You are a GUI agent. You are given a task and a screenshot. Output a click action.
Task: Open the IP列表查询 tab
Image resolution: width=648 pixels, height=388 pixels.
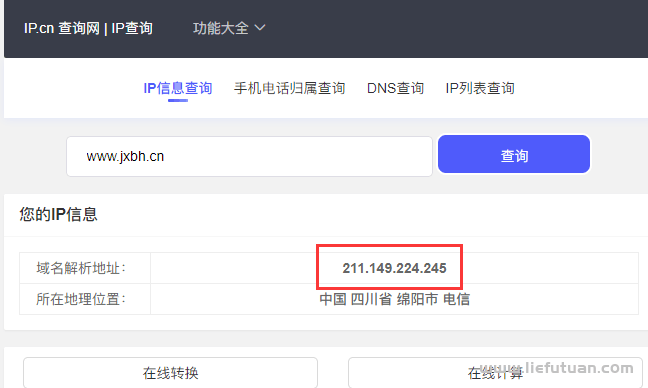[480, 88]
